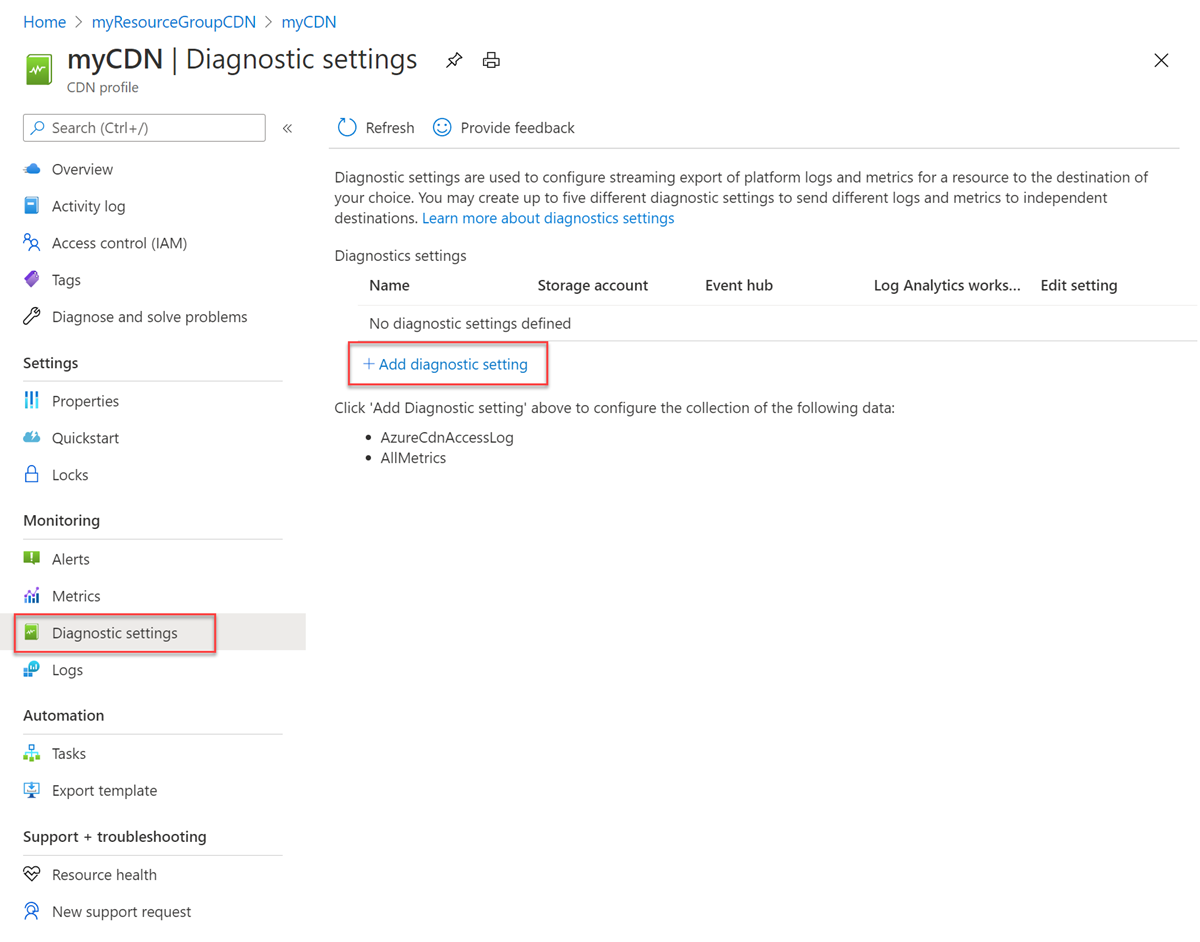Focus the Search (Ctrl+/) input field
Image resolution: width=1200 pixels, height=942 pixels.
[144, 128]
